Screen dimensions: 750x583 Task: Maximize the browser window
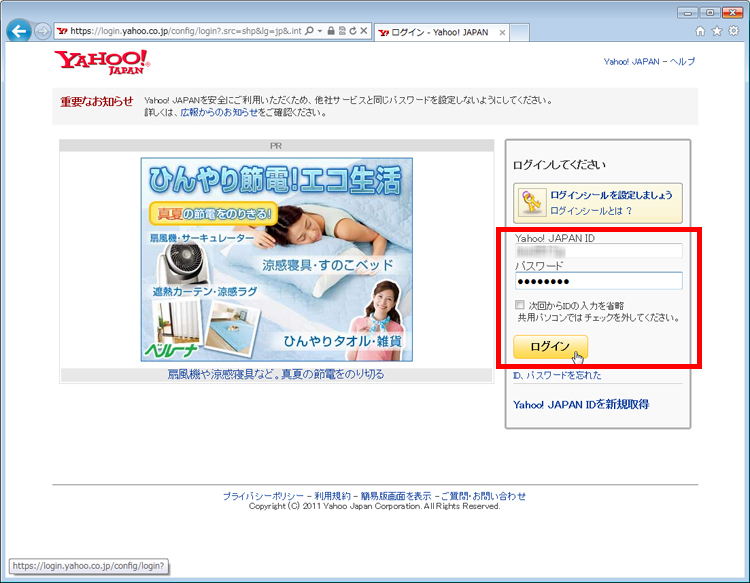pyautogui.click(x=710, y=13)
